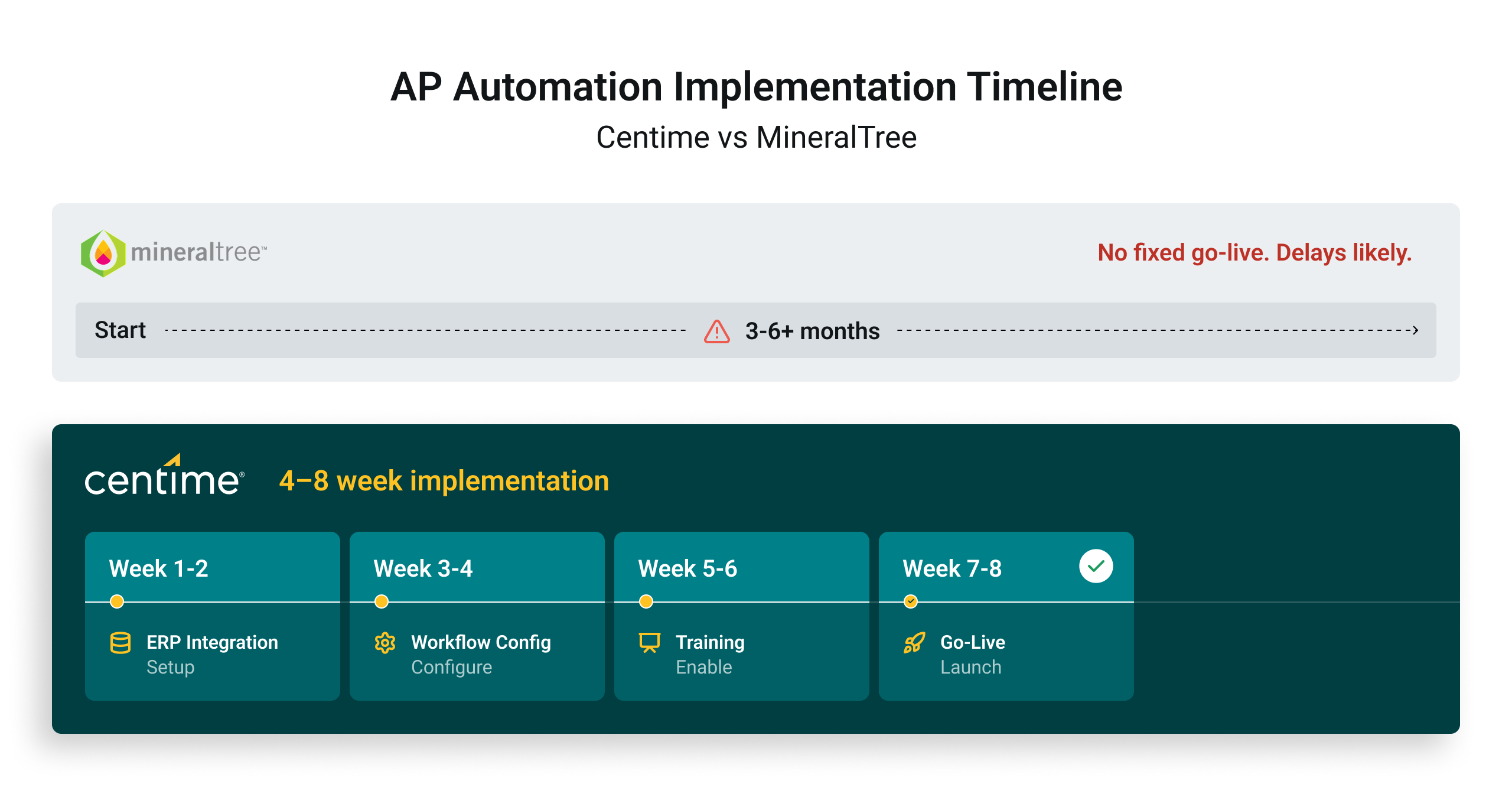Click the checked yellow dot under Week 7-8
Viewport: 1512px width, 800px height.
911,601
